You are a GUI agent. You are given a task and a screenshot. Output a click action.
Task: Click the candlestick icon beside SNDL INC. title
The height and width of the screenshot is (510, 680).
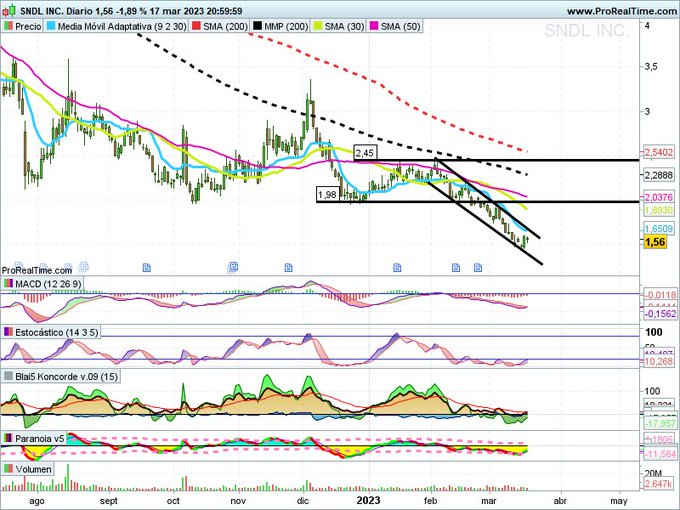[9, 10]
